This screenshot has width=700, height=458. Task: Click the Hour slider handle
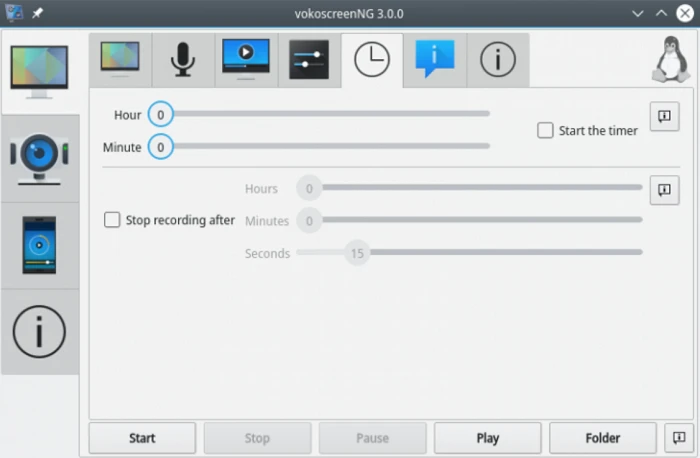click(x=160, y=114)
